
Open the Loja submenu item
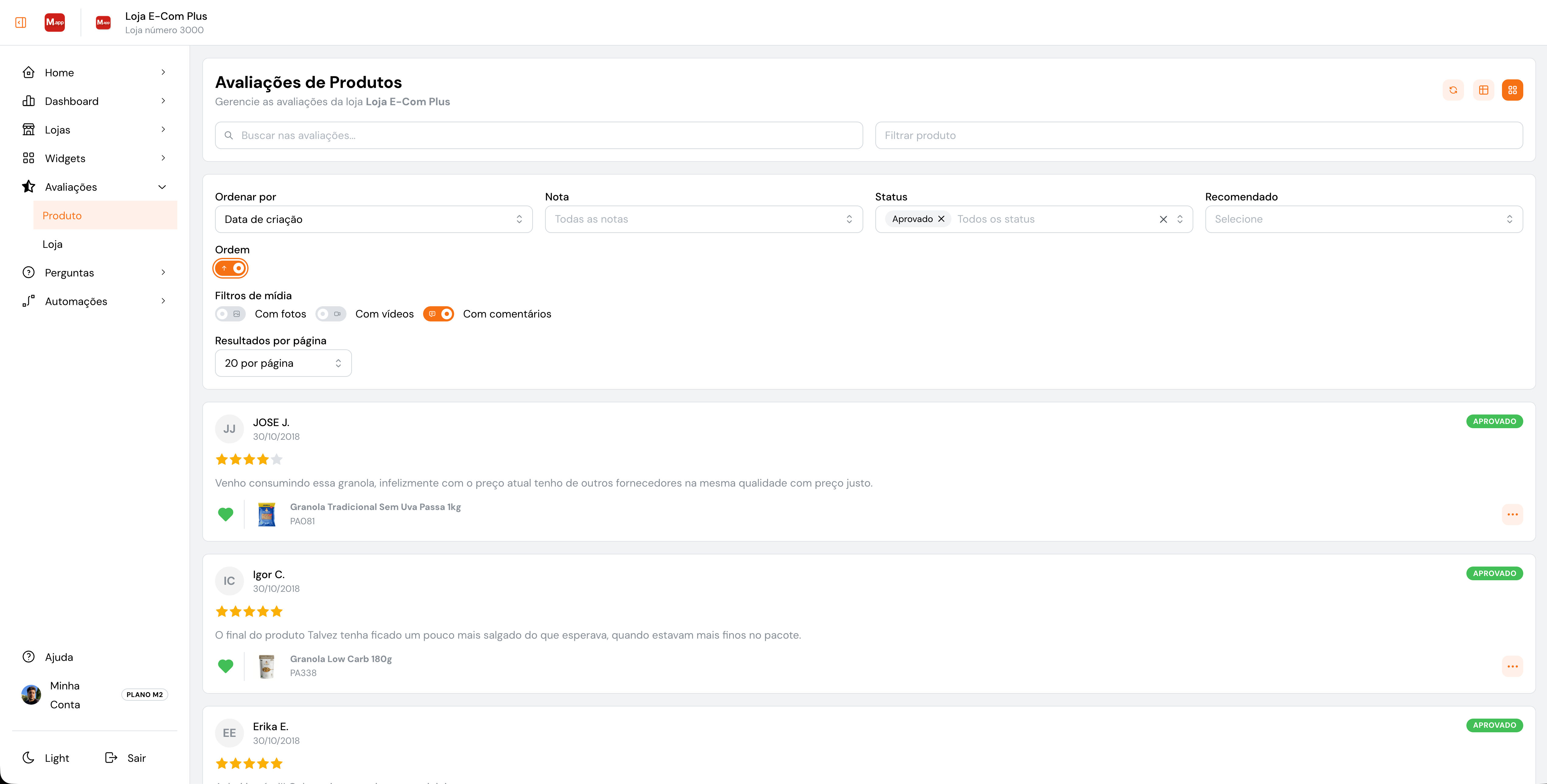pyautogui.click(x=52, y=244)
